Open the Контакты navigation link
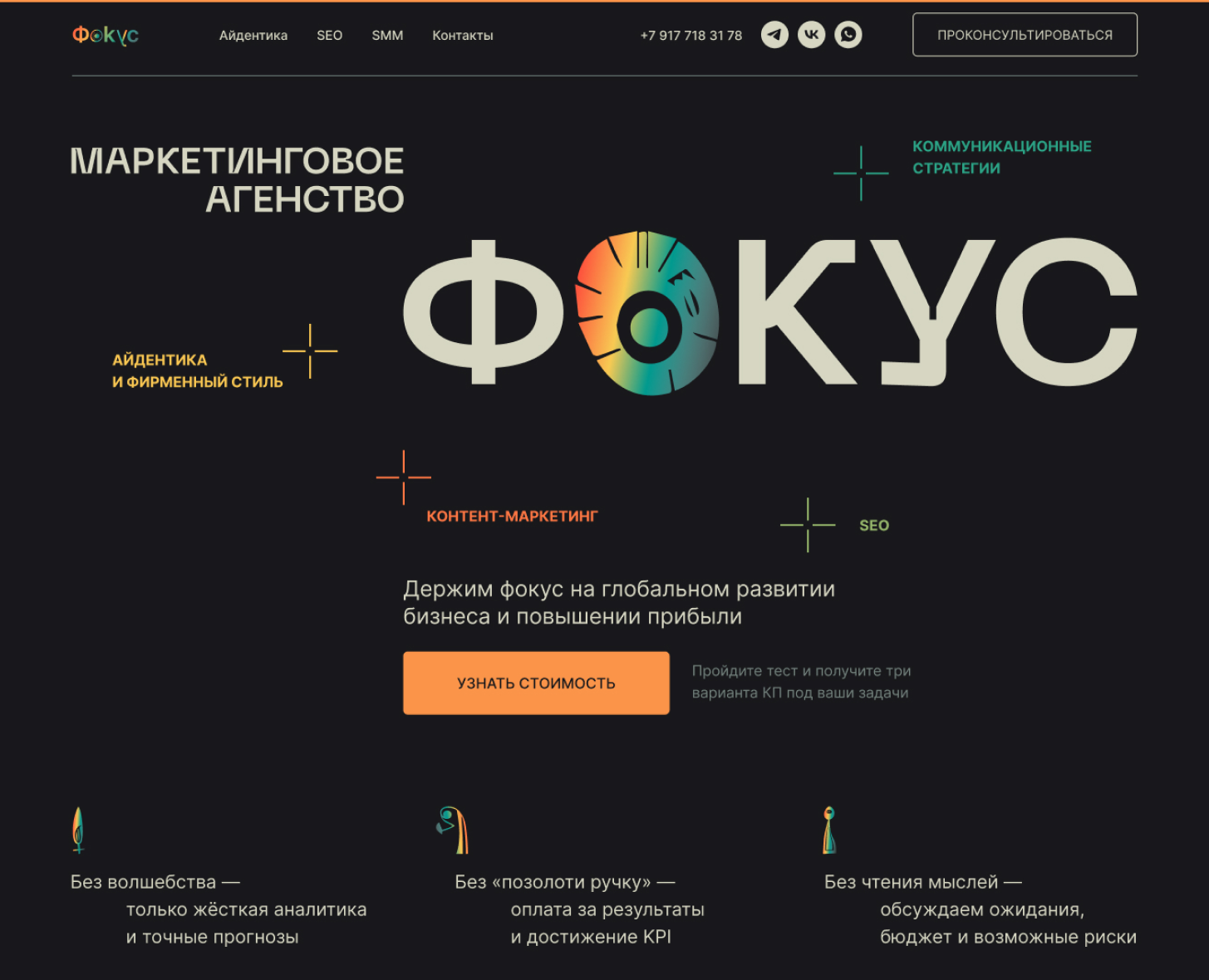 point(463,36)
